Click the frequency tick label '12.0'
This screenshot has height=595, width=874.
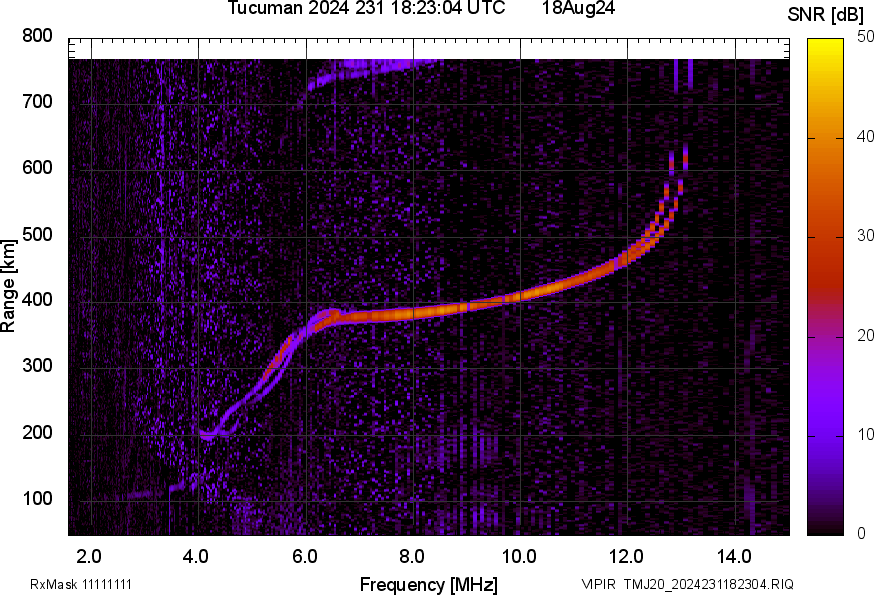(x=627, y=556)
